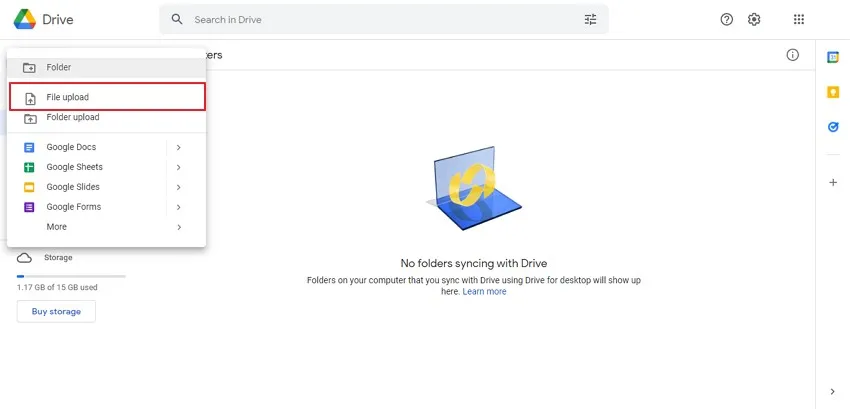Select Google Sheets menu entry
This screenshot has width=850, height=409.
click(x=106, y=167)
